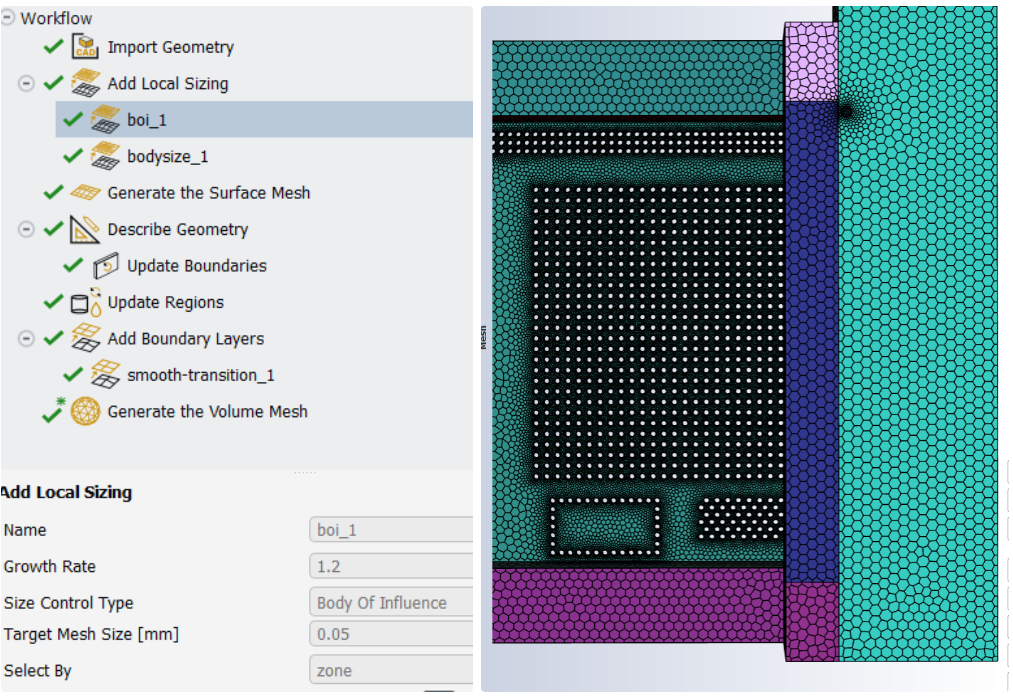Click the Update Boundaries icon
This screenshot has width=1013, height=696.
coord(105,266)
